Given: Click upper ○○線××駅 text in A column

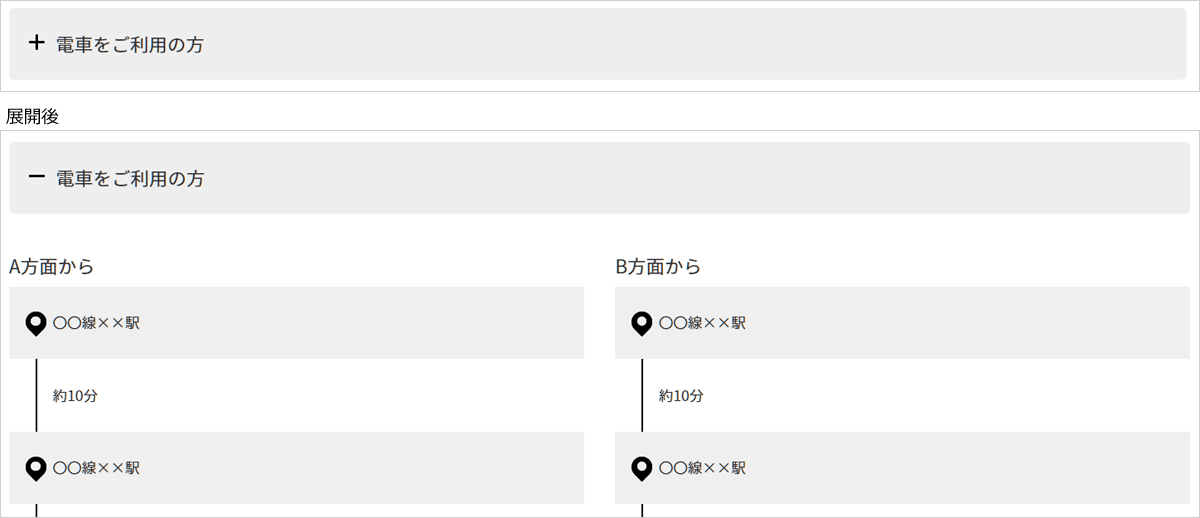Looking at the screenshot, I should 96,323.
